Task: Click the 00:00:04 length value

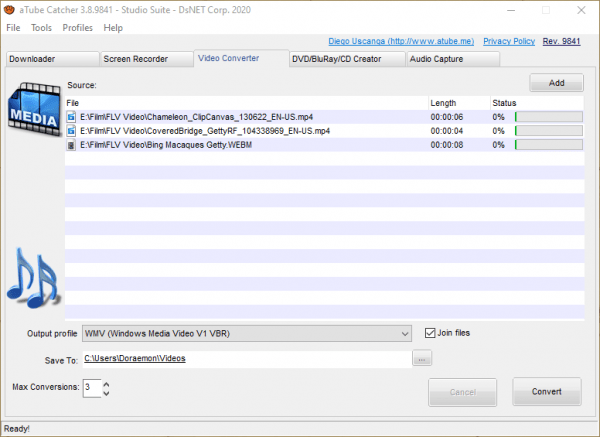Action: coord(447,131)
